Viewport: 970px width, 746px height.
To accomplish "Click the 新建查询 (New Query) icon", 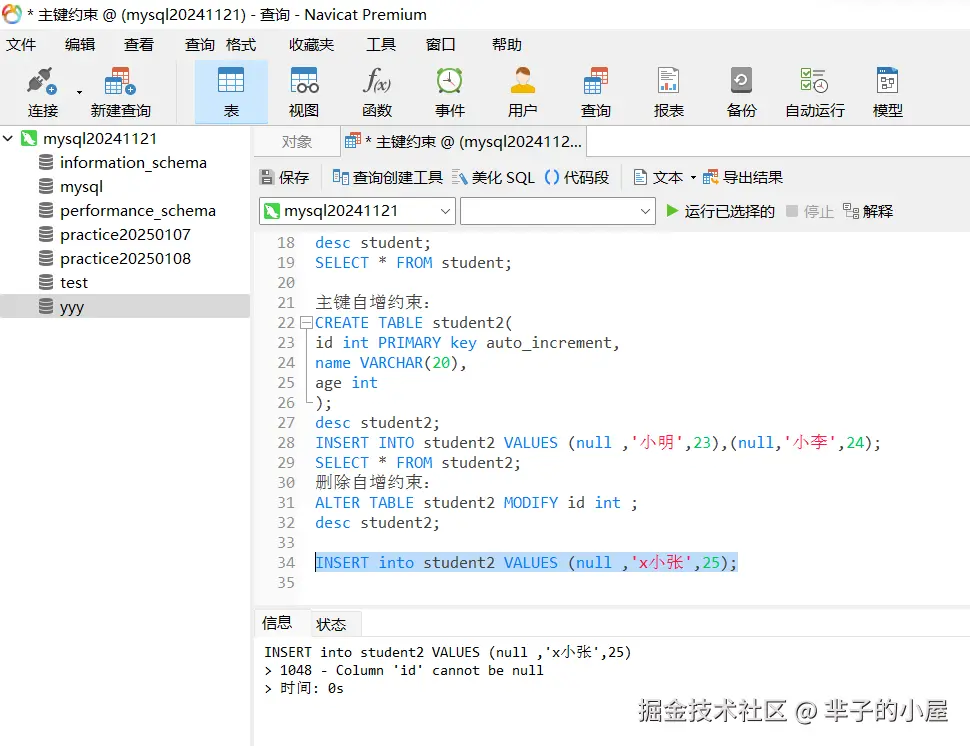I will click(121, 92).
